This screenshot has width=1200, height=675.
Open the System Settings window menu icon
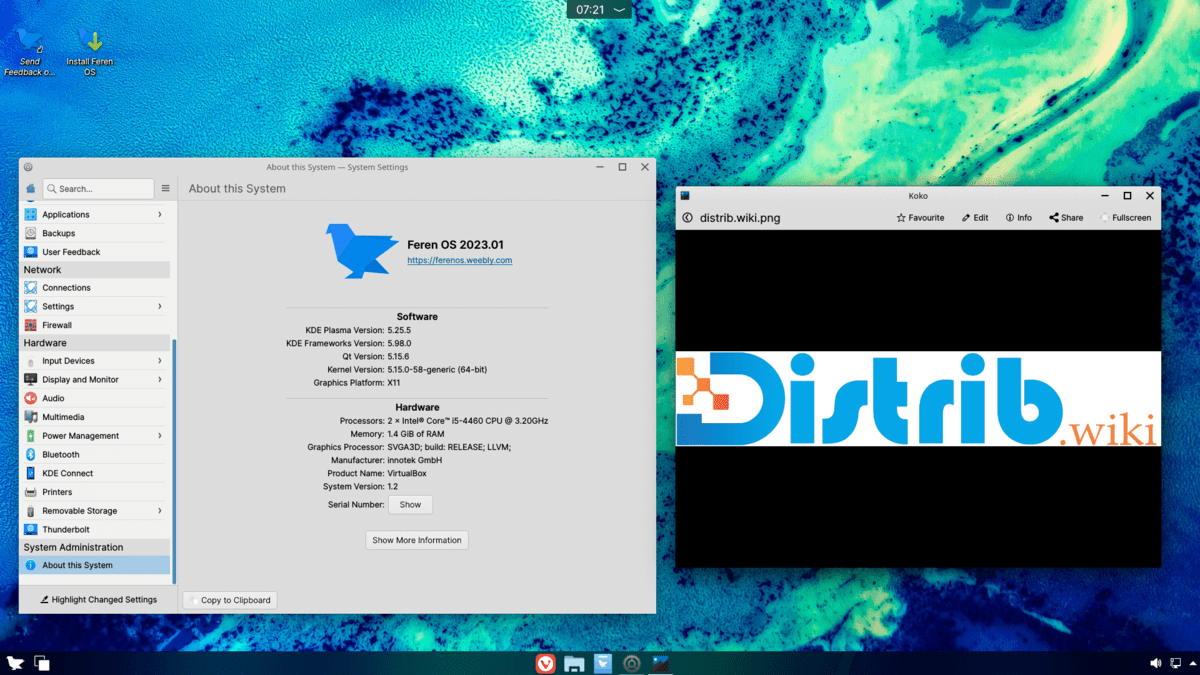click(x=28, y=167)
